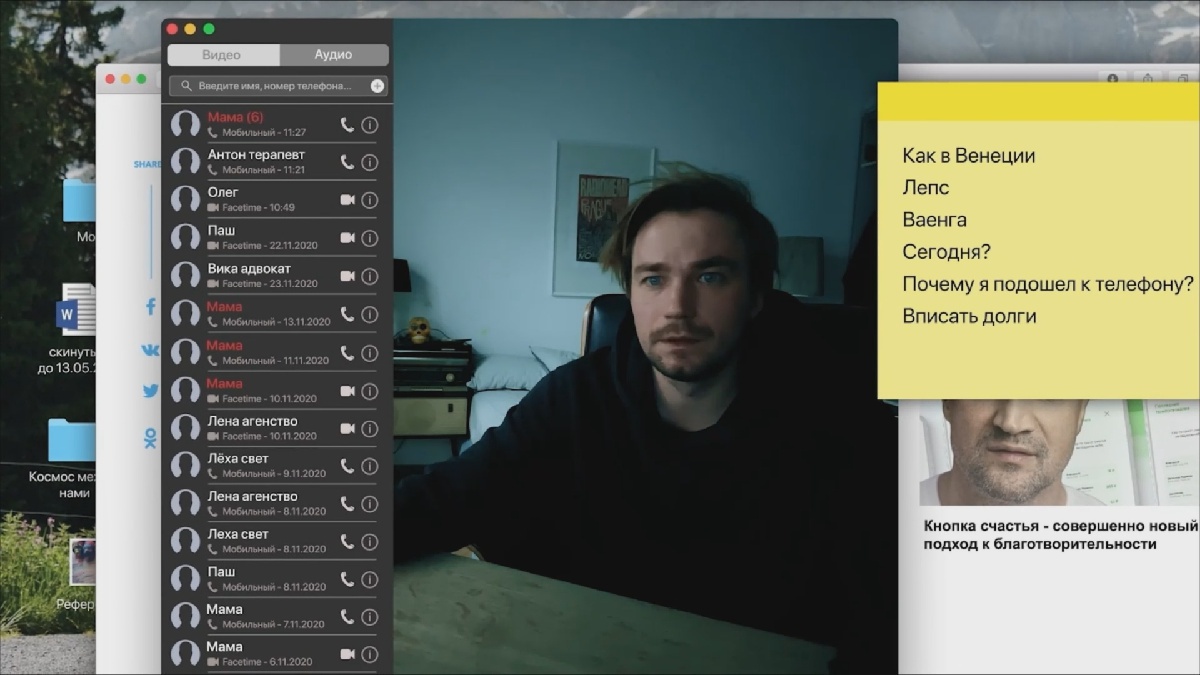Show info for Мама 7.11.2020 call

369,617
